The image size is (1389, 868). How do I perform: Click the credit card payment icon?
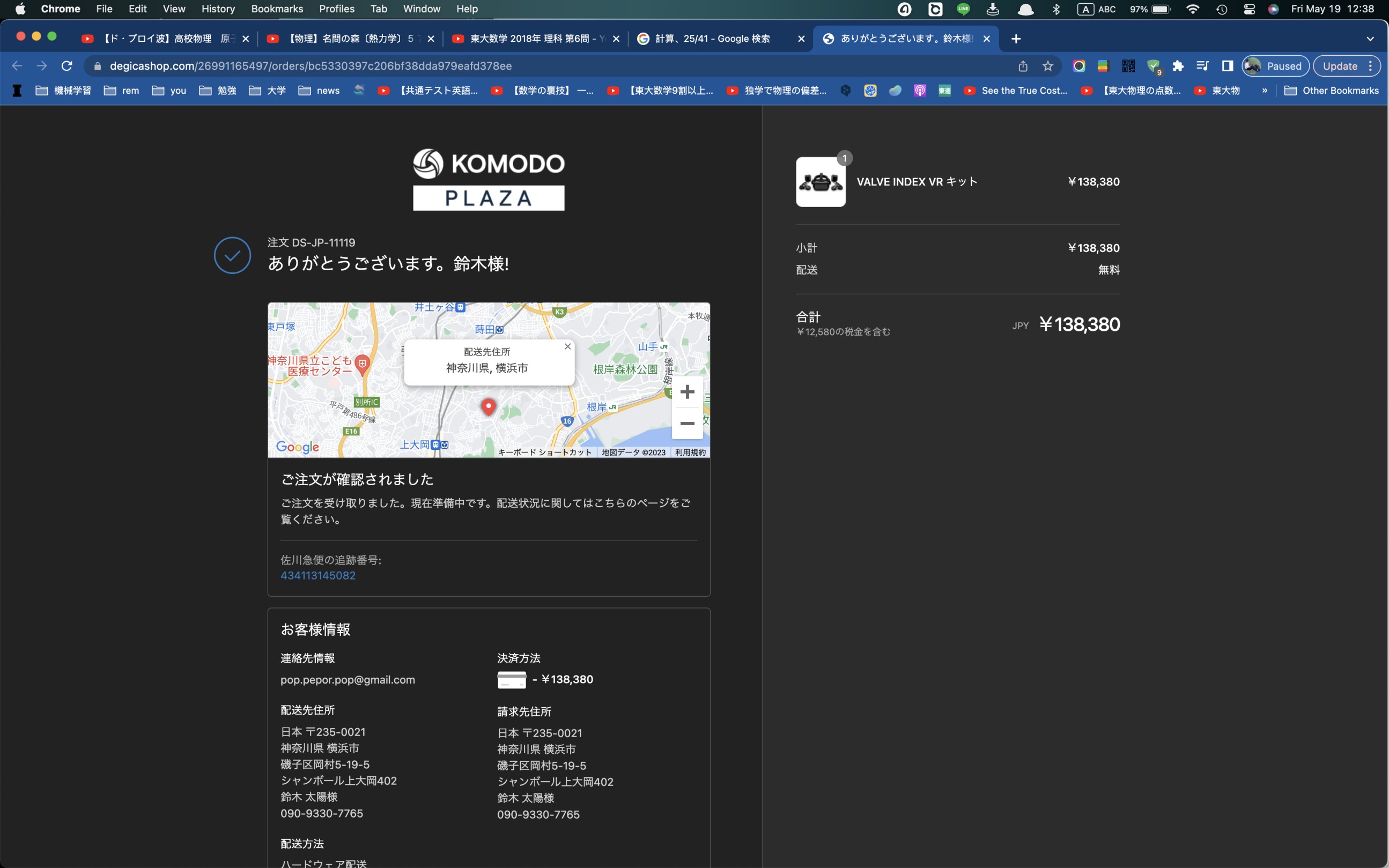pos(512,680)
